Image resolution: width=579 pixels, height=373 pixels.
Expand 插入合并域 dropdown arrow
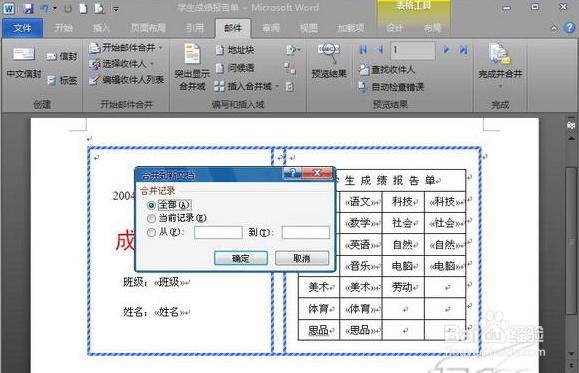pyautogui.click(x=277, y=87)
